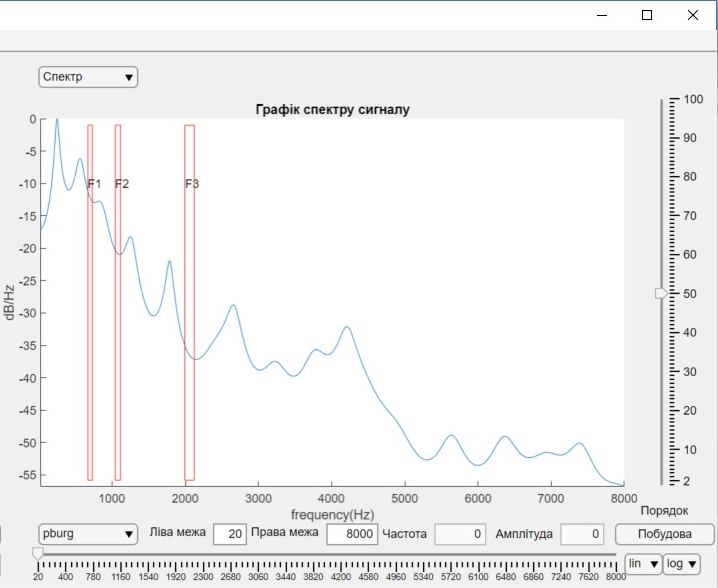
Task: Minimize the application window
Action: coord(602,15)
